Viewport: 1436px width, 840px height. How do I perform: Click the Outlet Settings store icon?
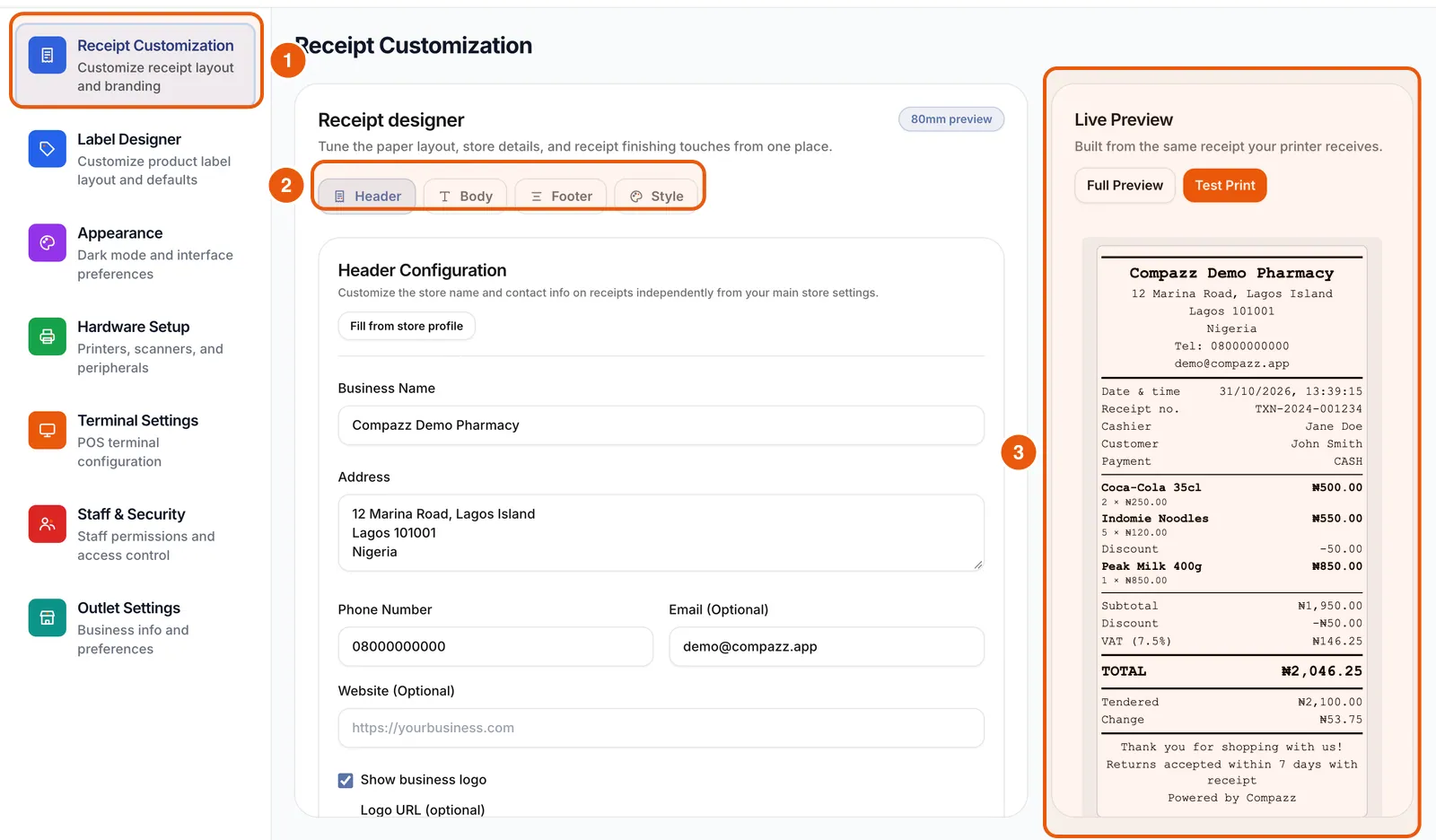[48, 617]
